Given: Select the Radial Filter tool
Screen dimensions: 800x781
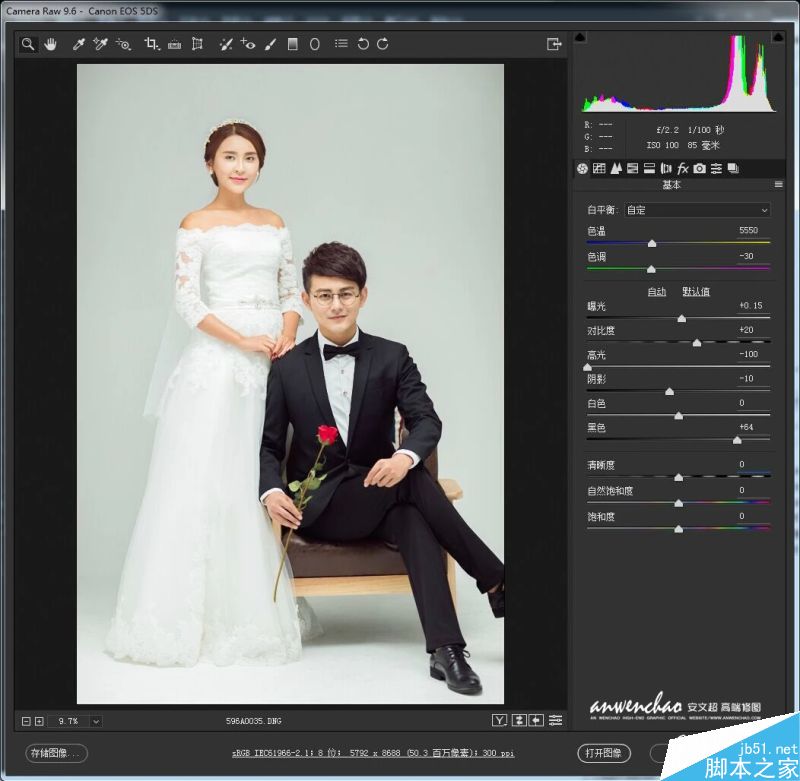Looking at the screenshot, I should coord(315,44).
